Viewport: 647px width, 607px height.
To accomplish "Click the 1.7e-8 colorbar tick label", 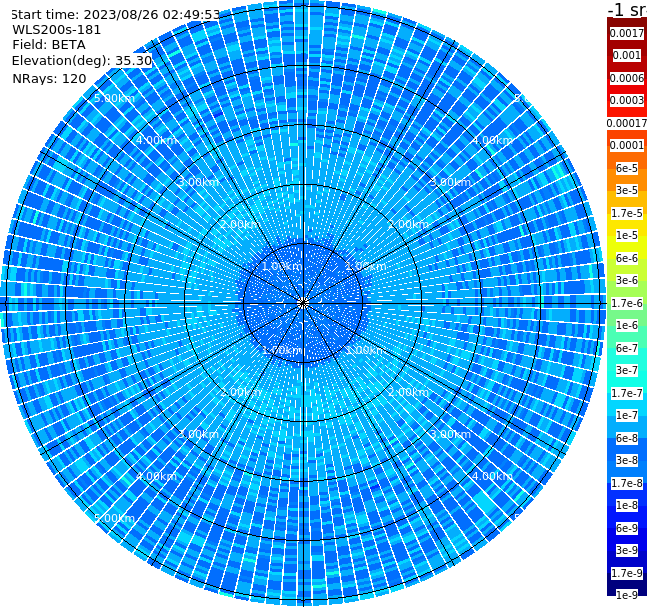I will 627,483.
